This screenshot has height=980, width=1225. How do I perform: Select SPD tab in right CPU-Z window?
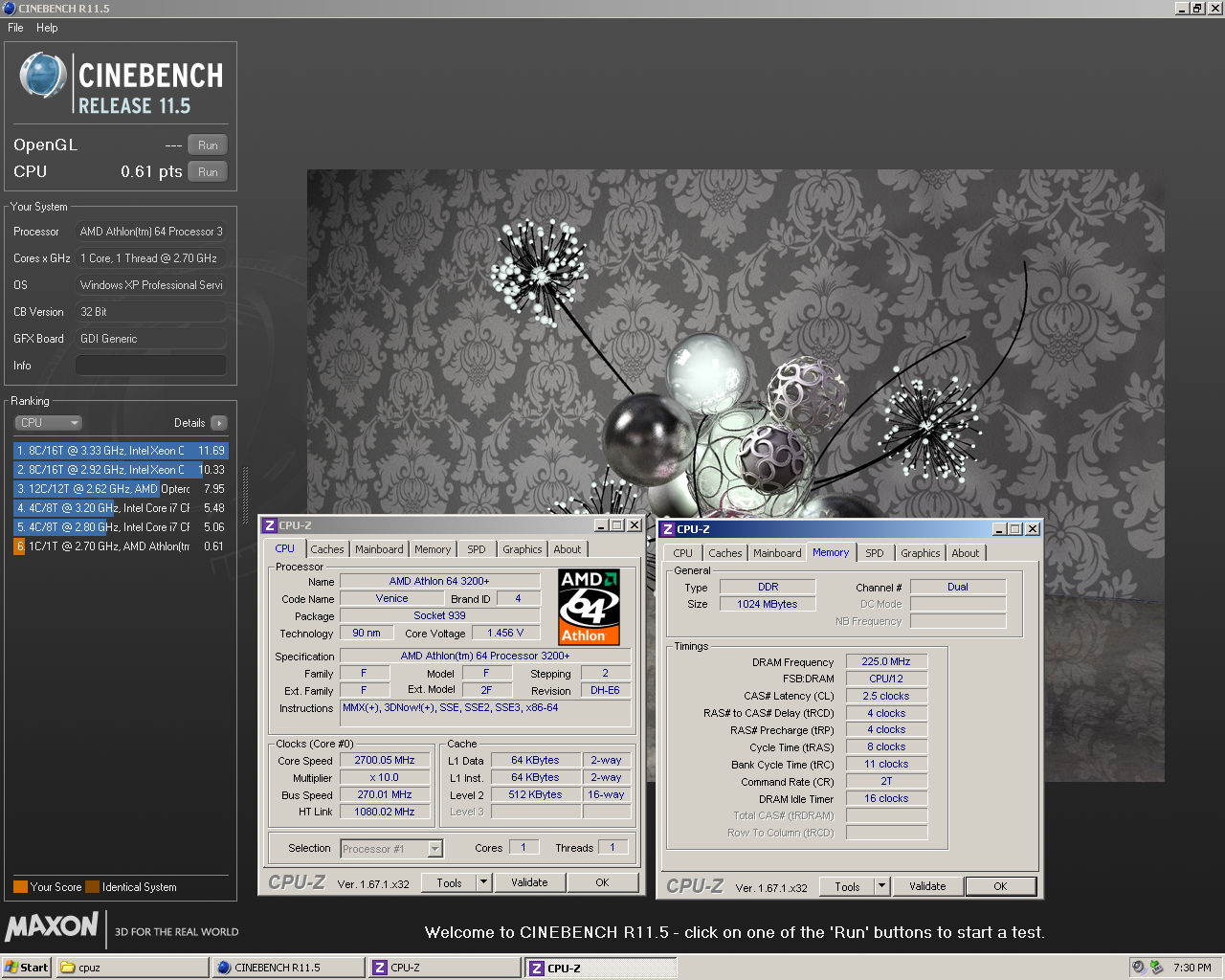(875, 553)
